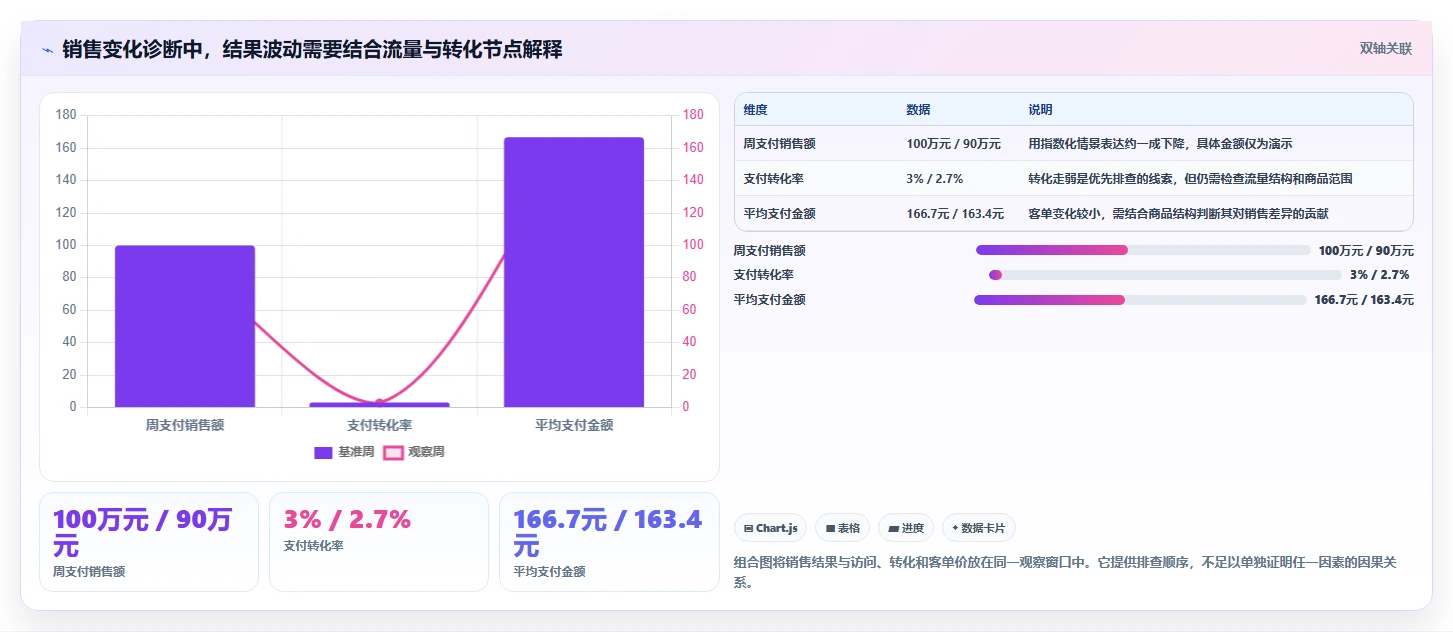Click the 平均支付金额 progress bar
1453x632 pixels.
coord(1140,300)
